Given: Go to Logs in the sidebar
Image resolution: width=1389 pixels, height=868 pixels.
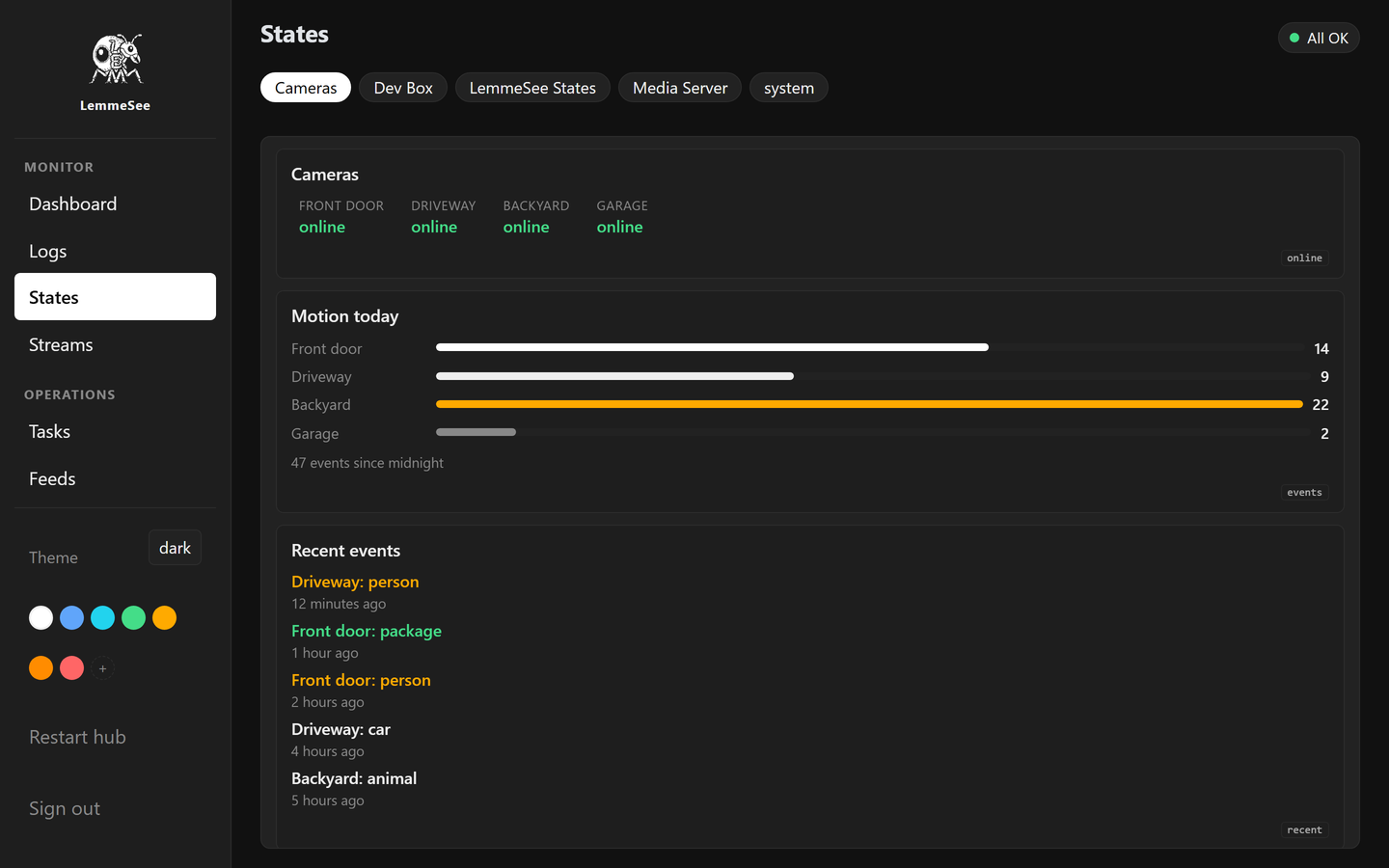Looking at the screenshot, I should [115, 251].
